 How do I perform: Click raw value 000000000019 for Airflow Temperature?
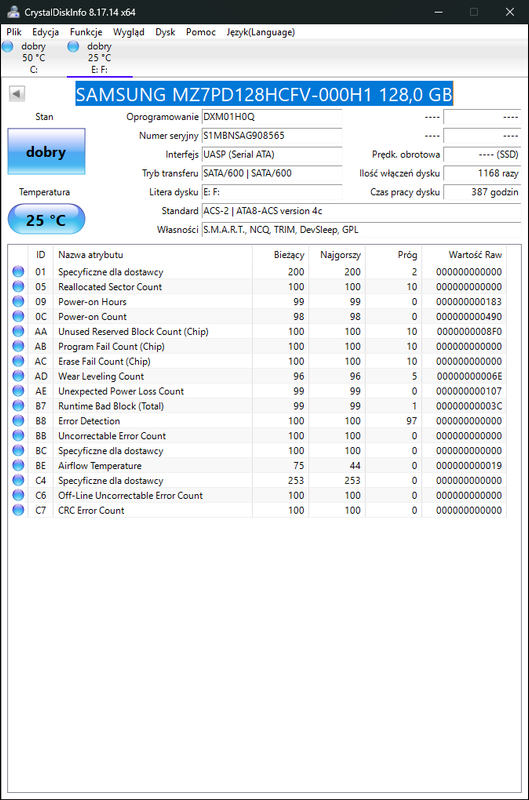pos(469,466)
